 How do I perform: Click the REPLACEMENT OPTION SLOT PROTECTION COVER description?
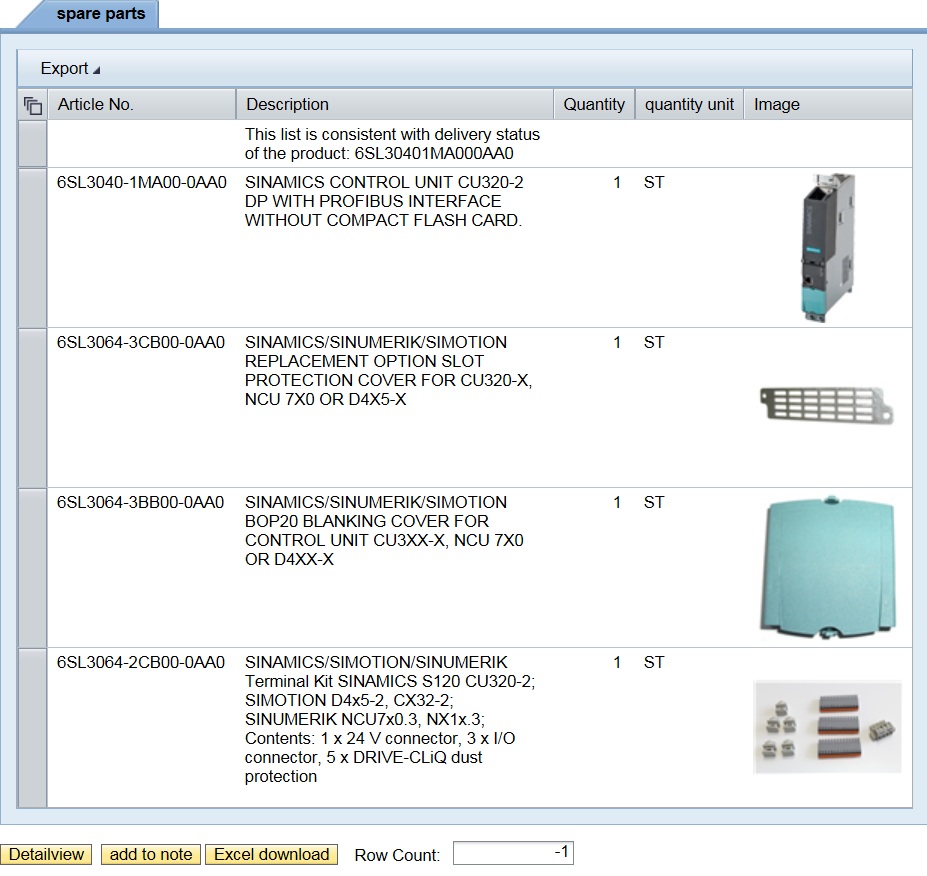[x=388, y=371]
